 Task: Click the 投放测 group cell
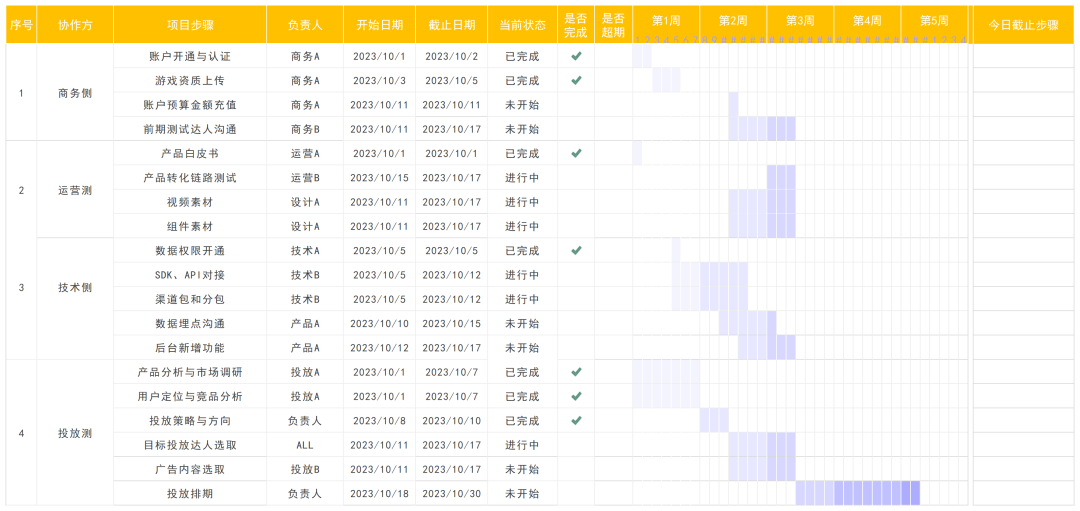pyautogui.click(x=75, y=433)
